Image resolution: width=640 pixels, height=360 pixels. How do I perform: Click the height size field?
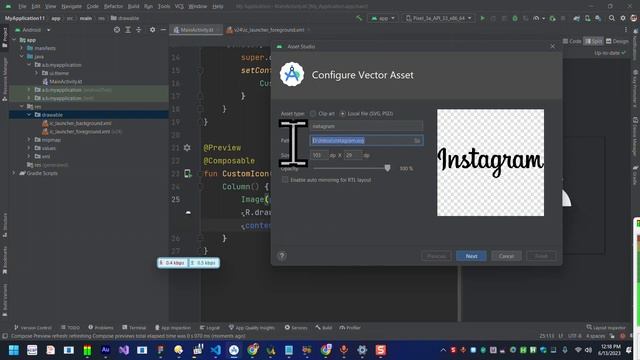tap(353, 155)
